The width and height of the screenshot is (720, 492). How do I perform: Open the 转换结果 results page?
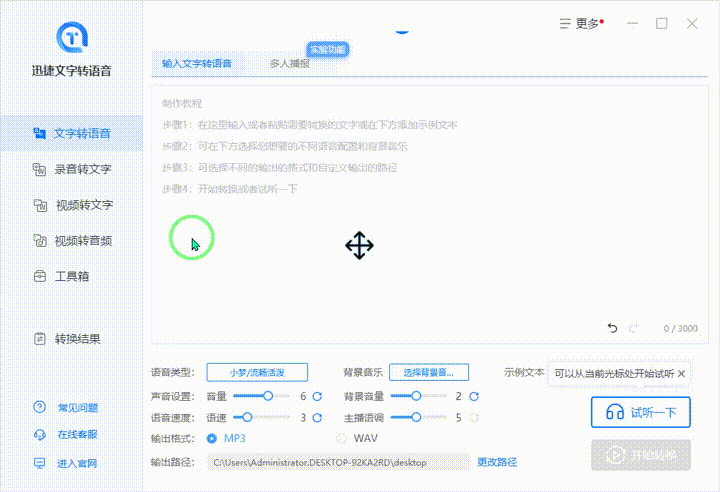72,339
